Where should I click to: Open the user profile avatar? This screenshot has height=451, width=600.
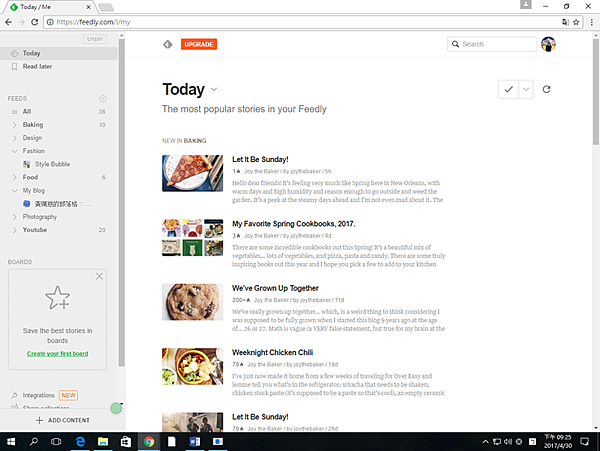click(548, 44)
